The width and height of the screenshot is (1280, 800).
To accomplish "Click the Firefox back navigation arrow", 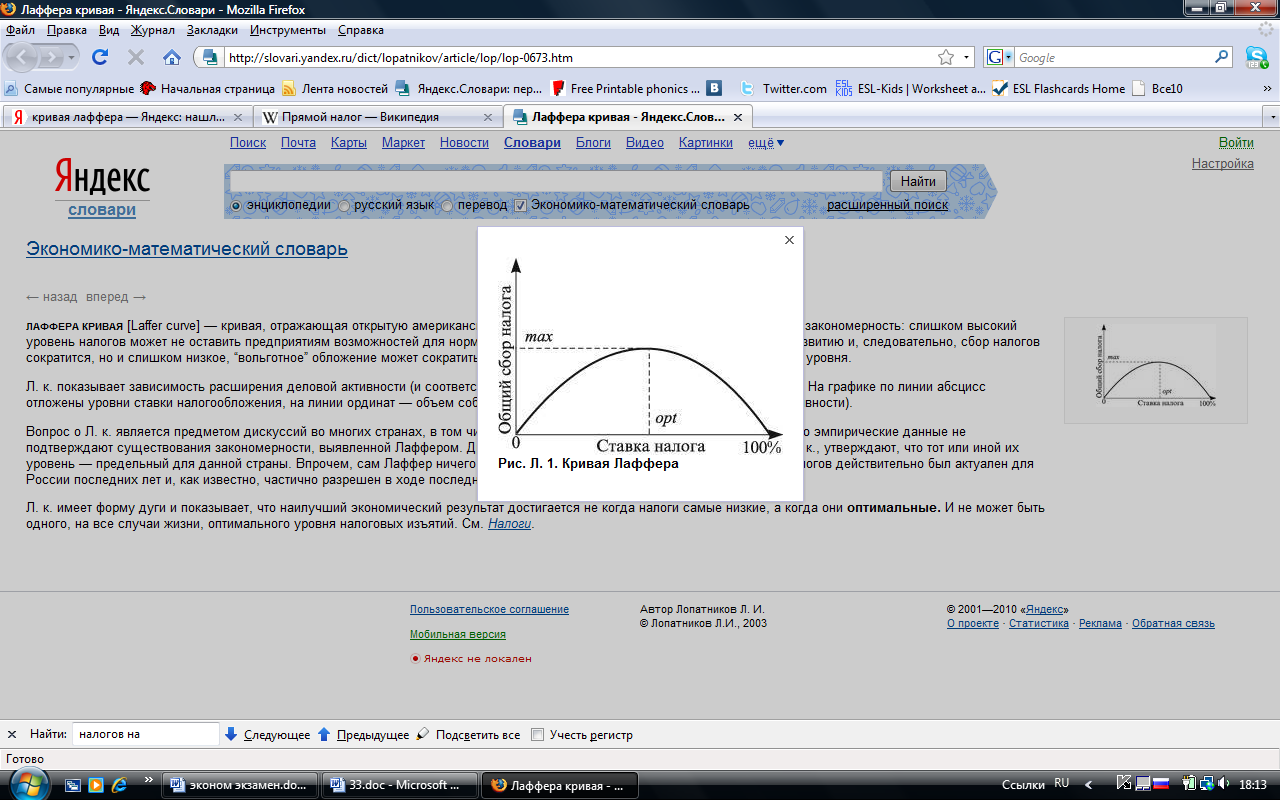I will pyautogui.click(x=22, y=57).
